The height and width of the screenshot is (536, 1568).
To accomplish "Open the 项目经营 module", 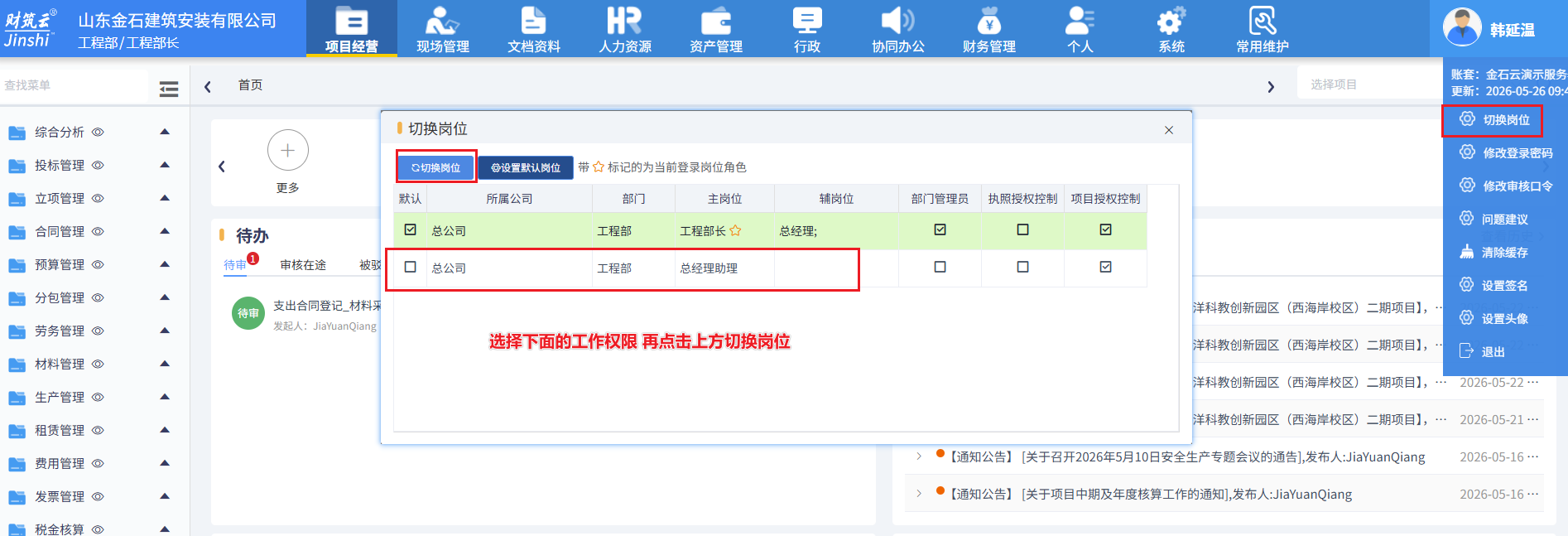I will tap(352, 29).
